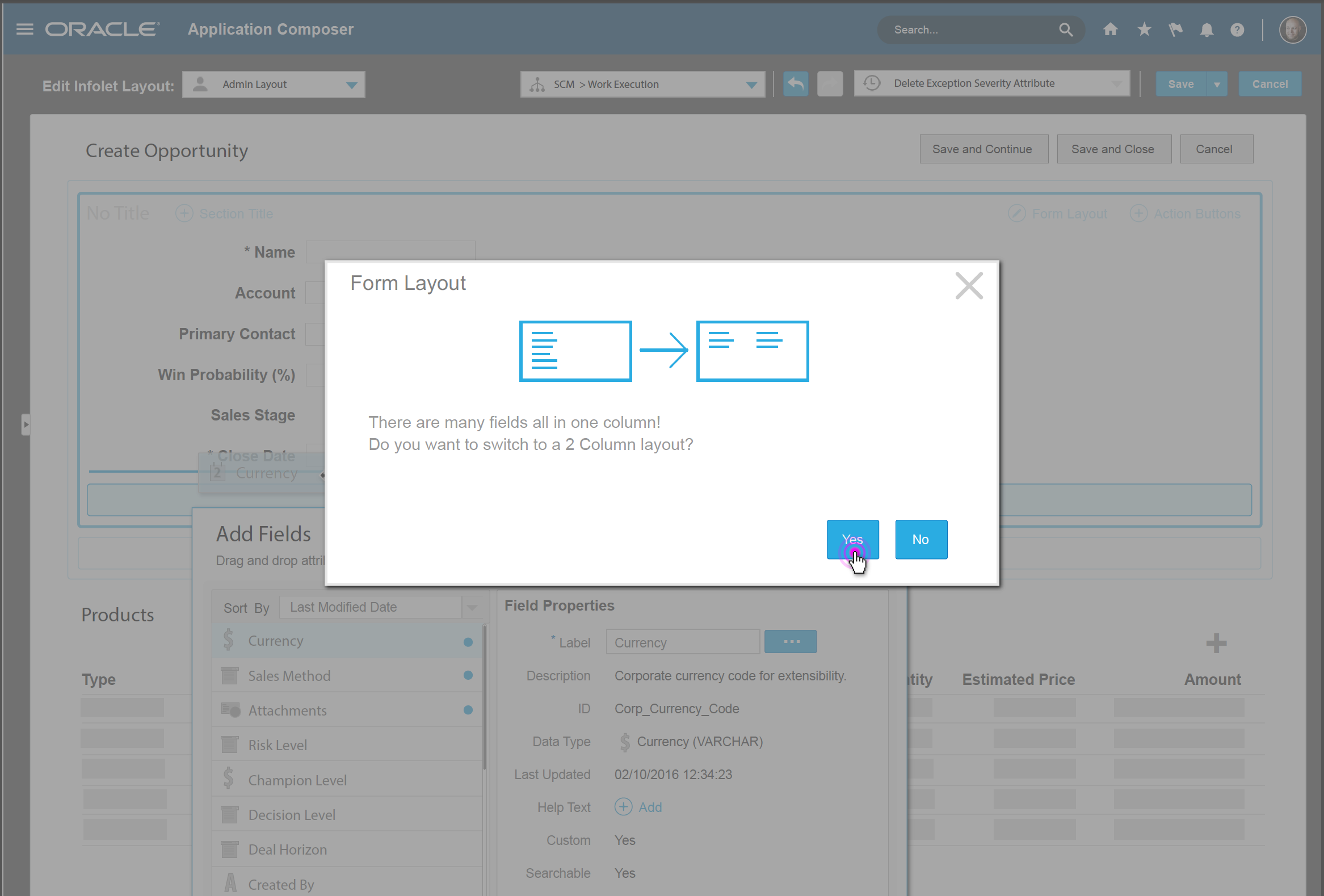Click the help question mark icon
1324x896 pixels.
(x=1237, y=30)
